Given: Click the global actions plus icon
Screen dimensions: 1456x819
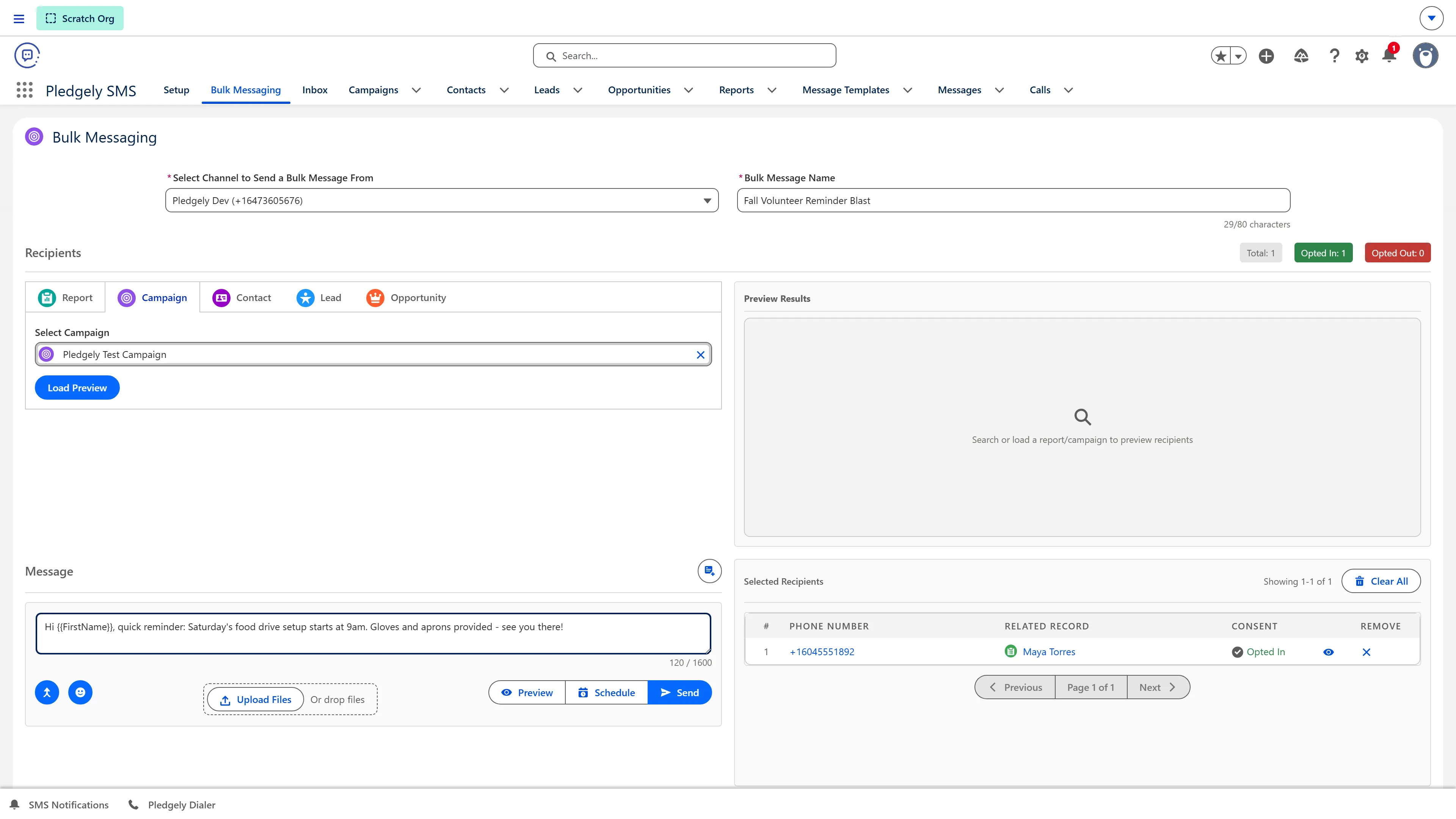Looking at the screenshot, I should point(1266,56).
